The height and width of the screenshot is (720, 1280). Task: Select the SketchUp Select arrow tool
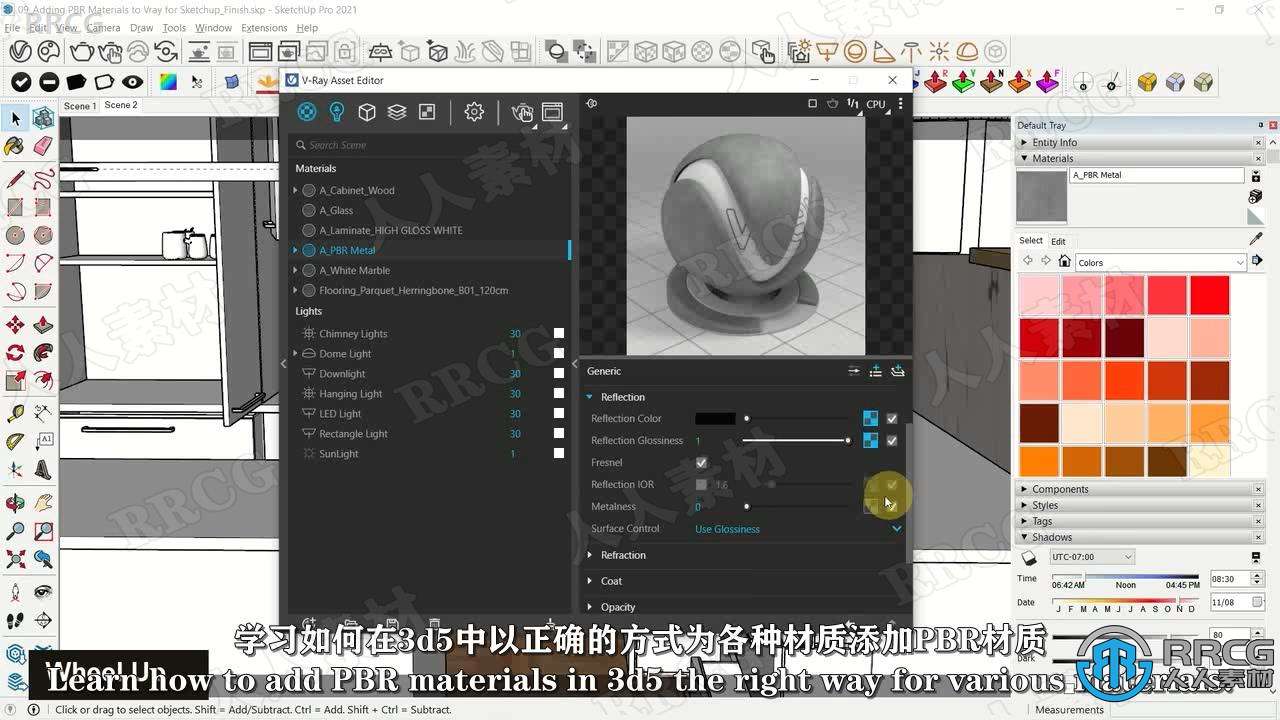tap(15, 119)
